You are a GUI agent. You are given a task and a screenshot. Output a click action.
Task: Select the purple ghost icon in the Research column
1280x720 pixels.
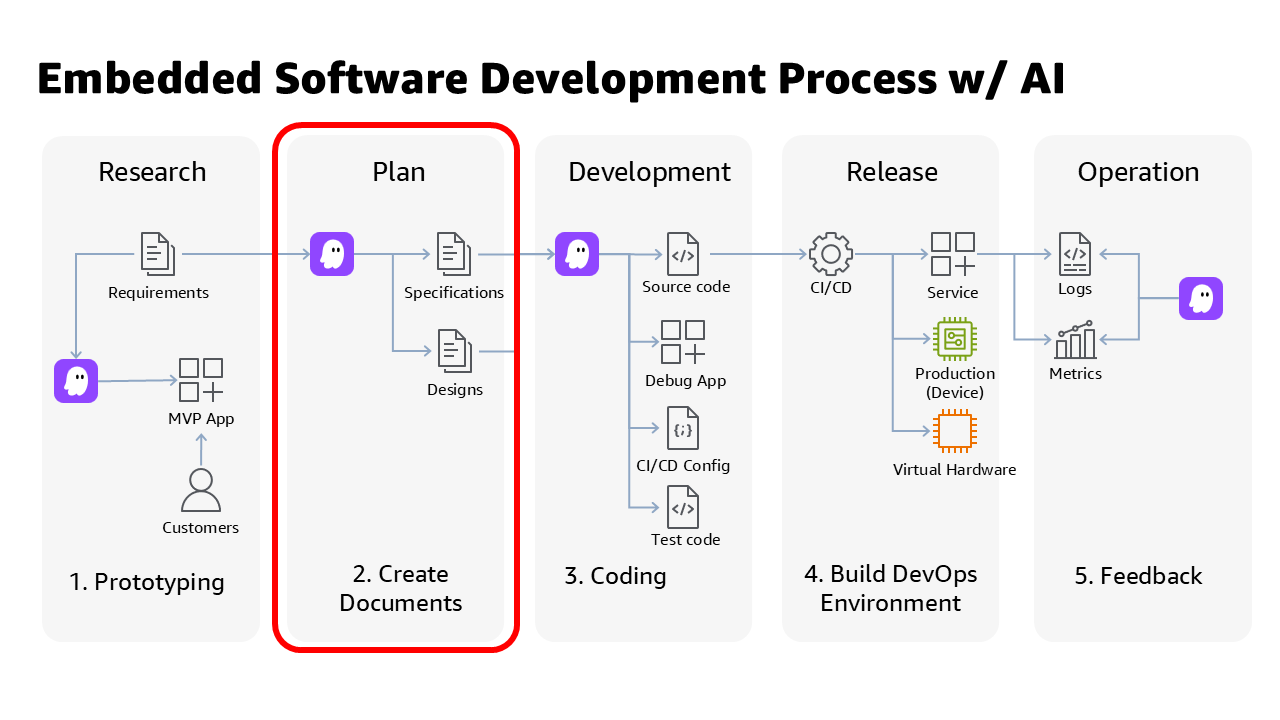click(76, 381)
